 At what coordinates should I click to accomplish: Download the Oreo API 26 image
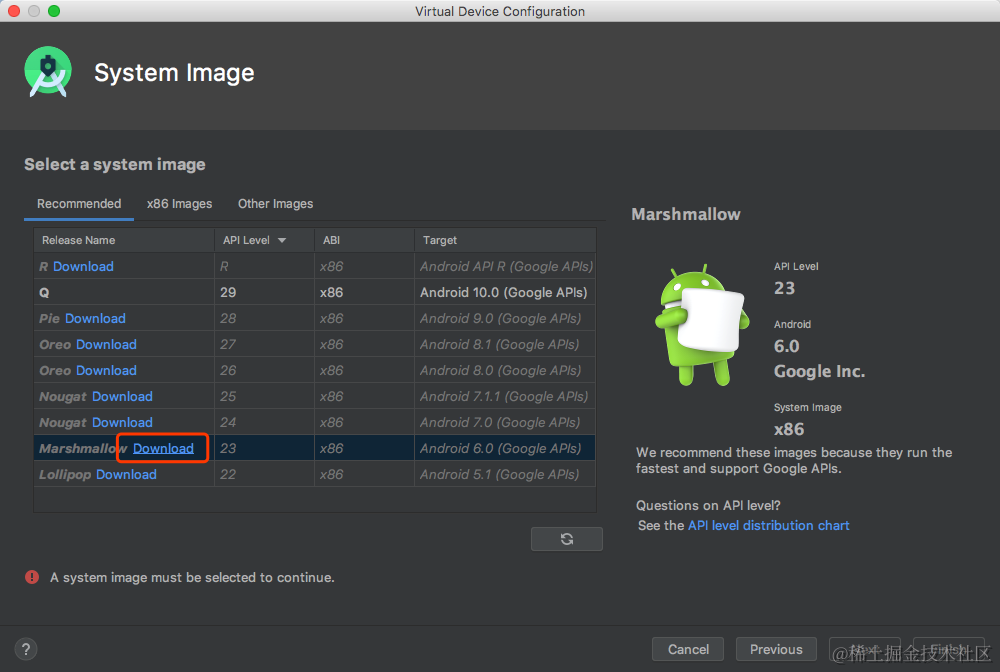click(x=106, y=370)
